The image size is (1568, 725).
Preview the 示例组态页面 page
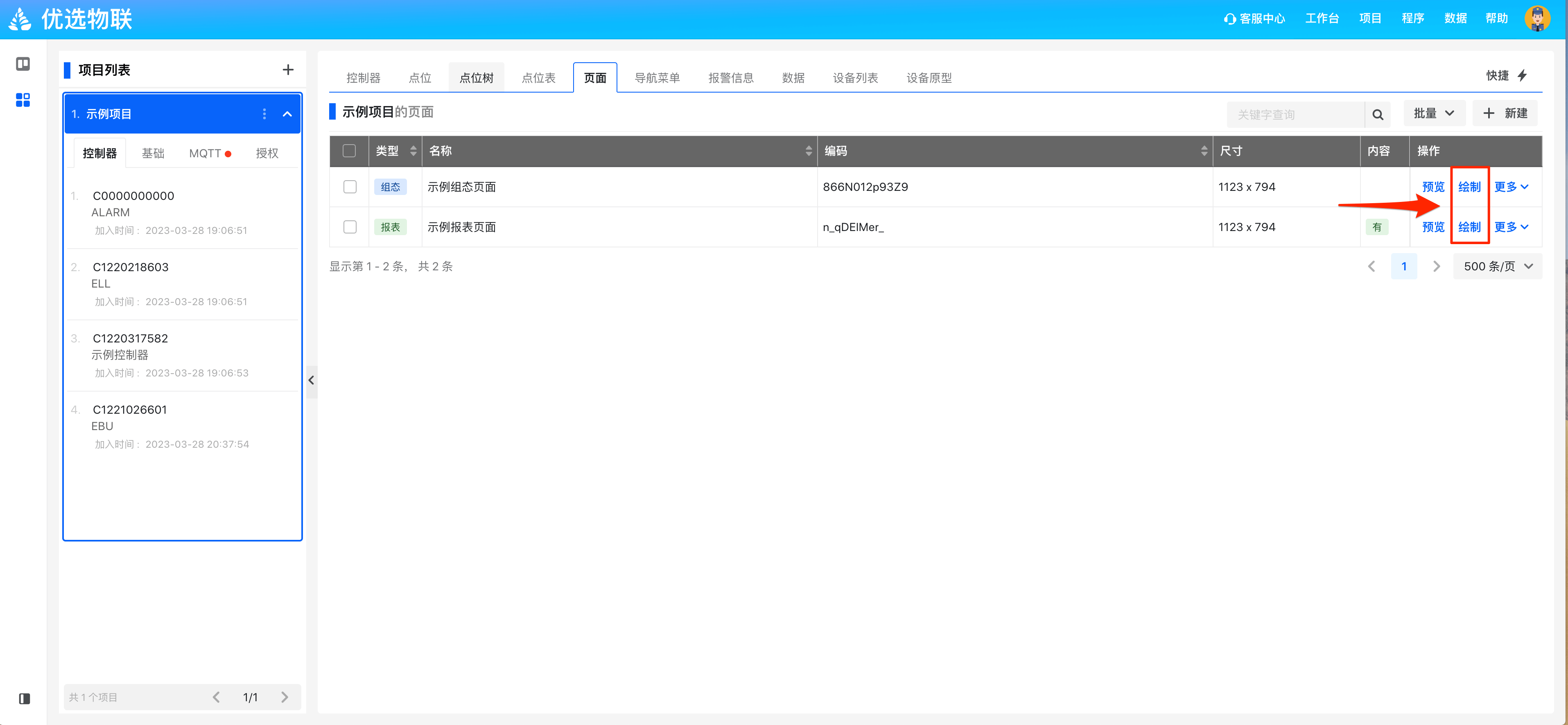(1433, 187)
